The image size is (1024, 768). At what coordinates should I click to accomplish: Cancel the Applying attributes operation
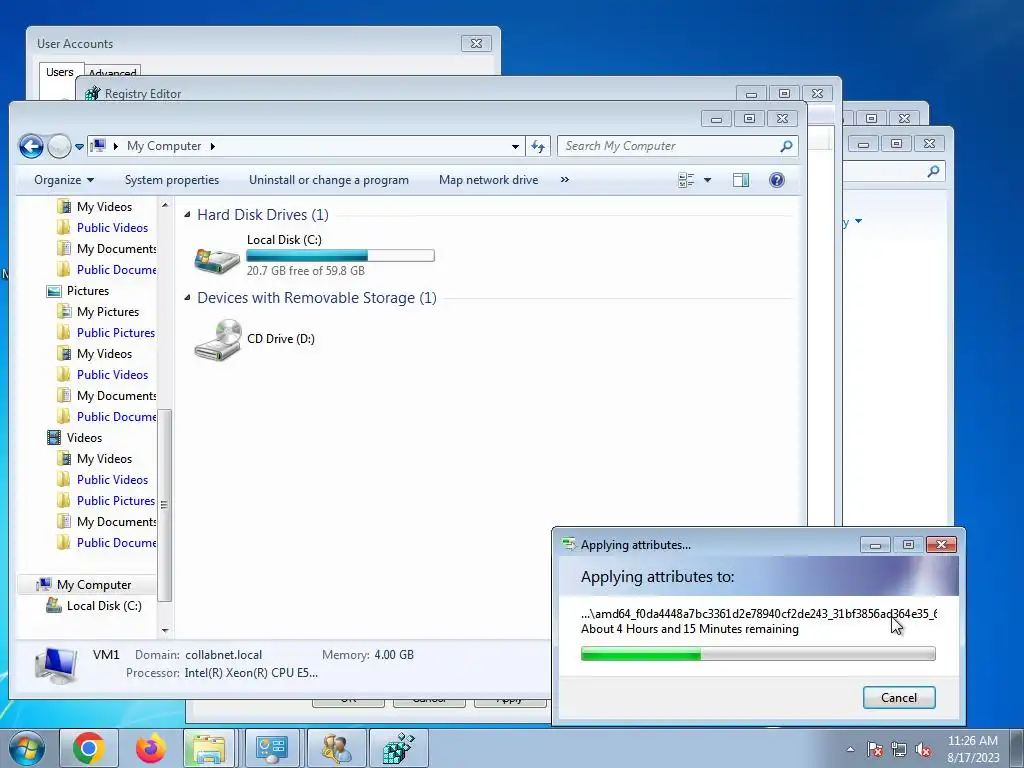click(x=899, y=697)
